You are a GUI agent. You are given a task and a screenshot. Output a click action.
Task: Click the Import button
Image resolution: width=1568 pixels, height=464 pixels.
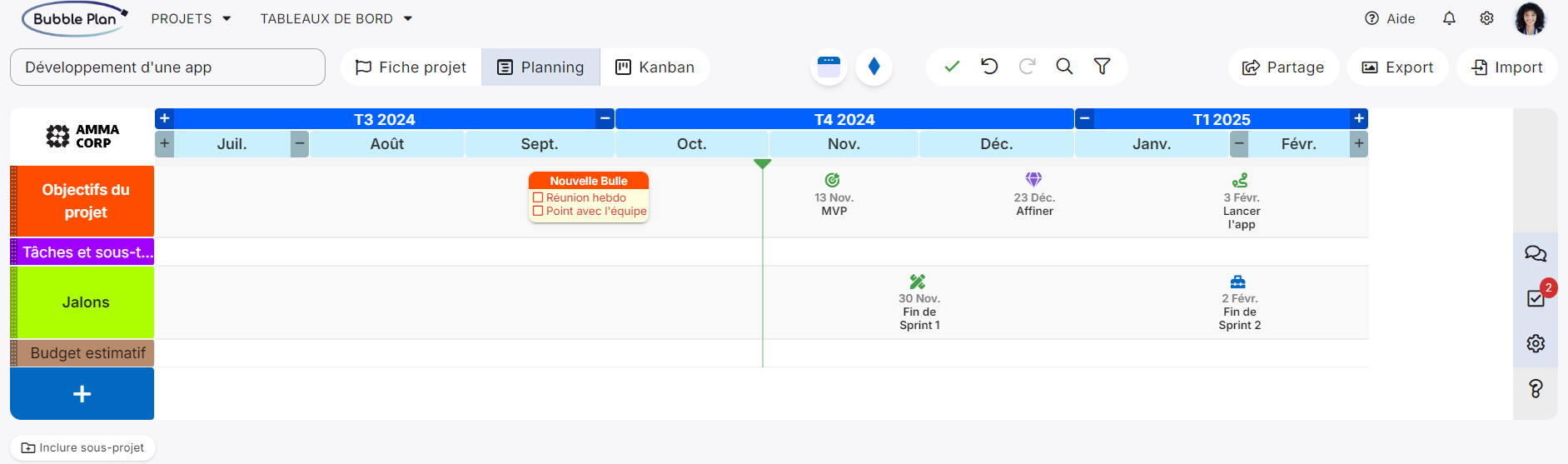click(1507, 67)
